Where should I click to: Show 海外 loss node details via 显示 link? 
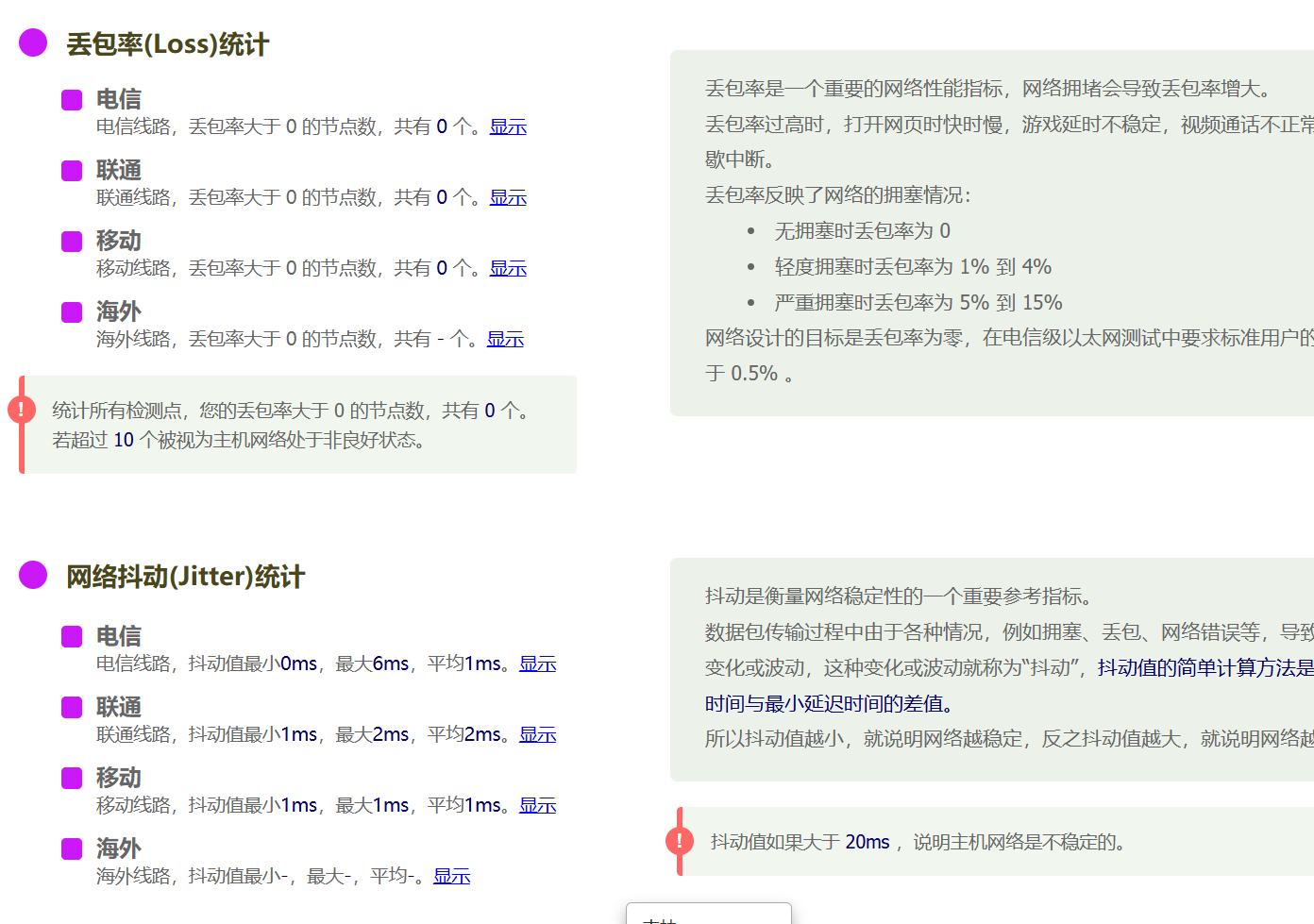[x=505, y=338]
